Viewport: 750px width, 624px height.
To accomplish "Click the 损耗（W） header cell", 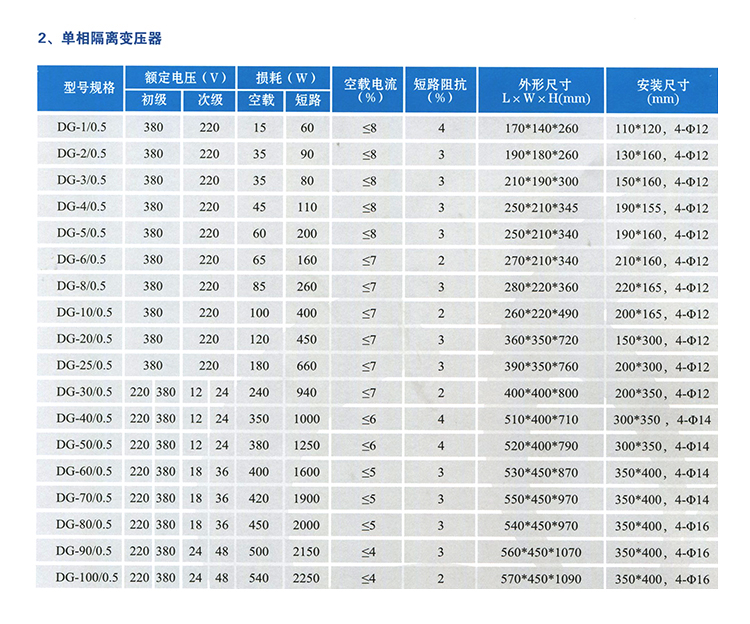I will tap(285, 77).
